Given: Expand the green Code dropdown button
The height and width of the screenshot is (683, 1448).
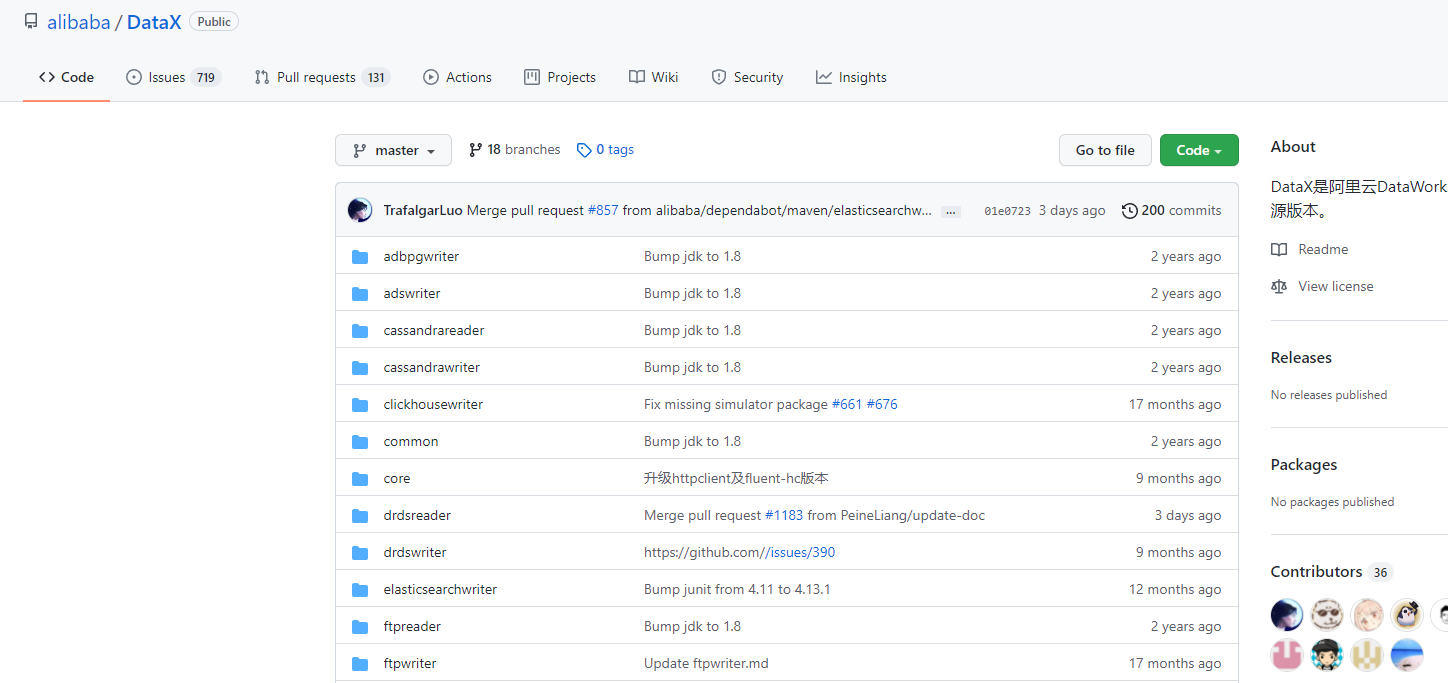Looking at the screenshot, I should (1199, 150).
